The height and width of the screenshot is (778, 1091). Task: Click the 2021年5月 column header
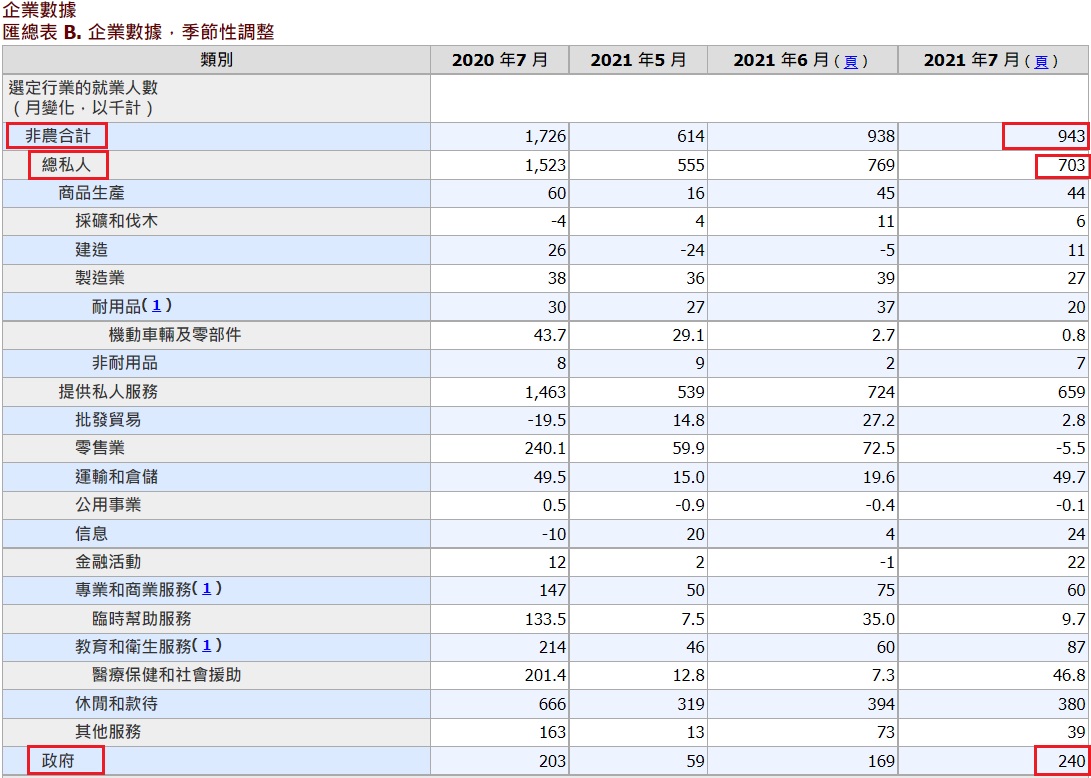point(638,61)
